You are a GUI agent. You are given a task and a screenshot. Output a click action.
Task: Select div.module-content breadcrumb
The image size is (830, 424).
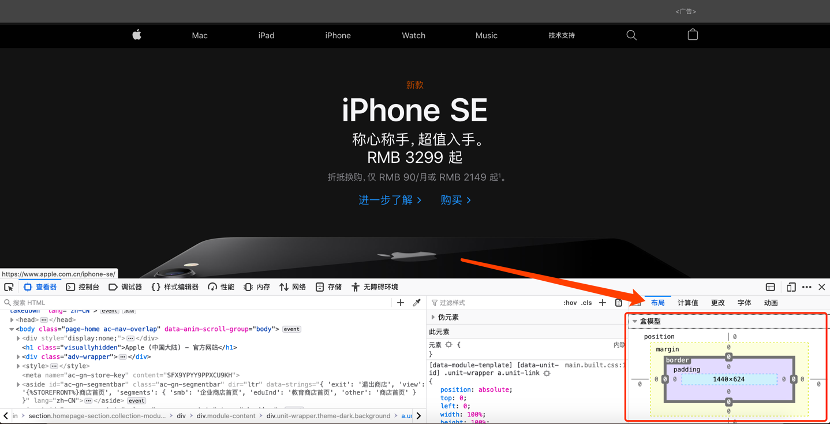coord(228,416)
